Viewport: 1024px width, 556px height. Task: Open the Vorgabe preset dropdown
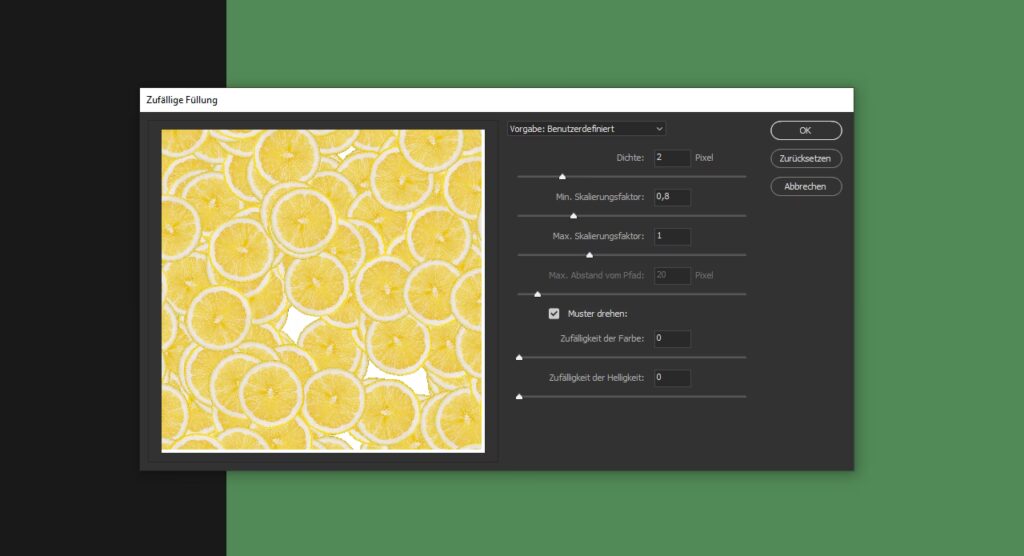pyautogui.click(x=586, y=129)
